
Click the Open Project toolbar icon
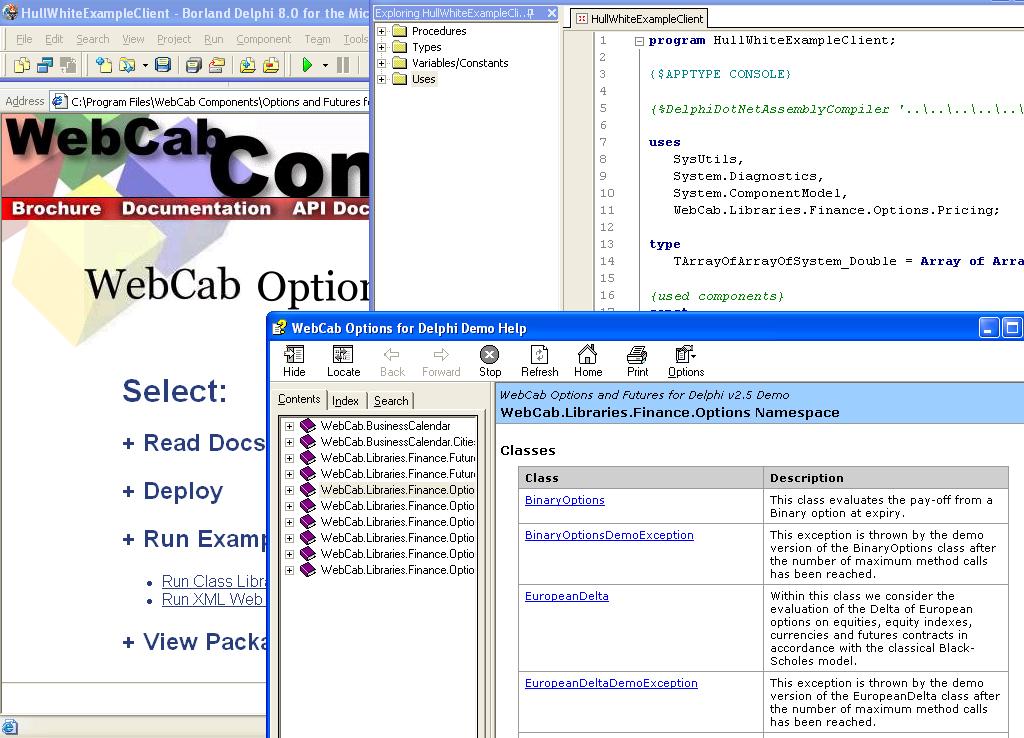tap(217, 65)
